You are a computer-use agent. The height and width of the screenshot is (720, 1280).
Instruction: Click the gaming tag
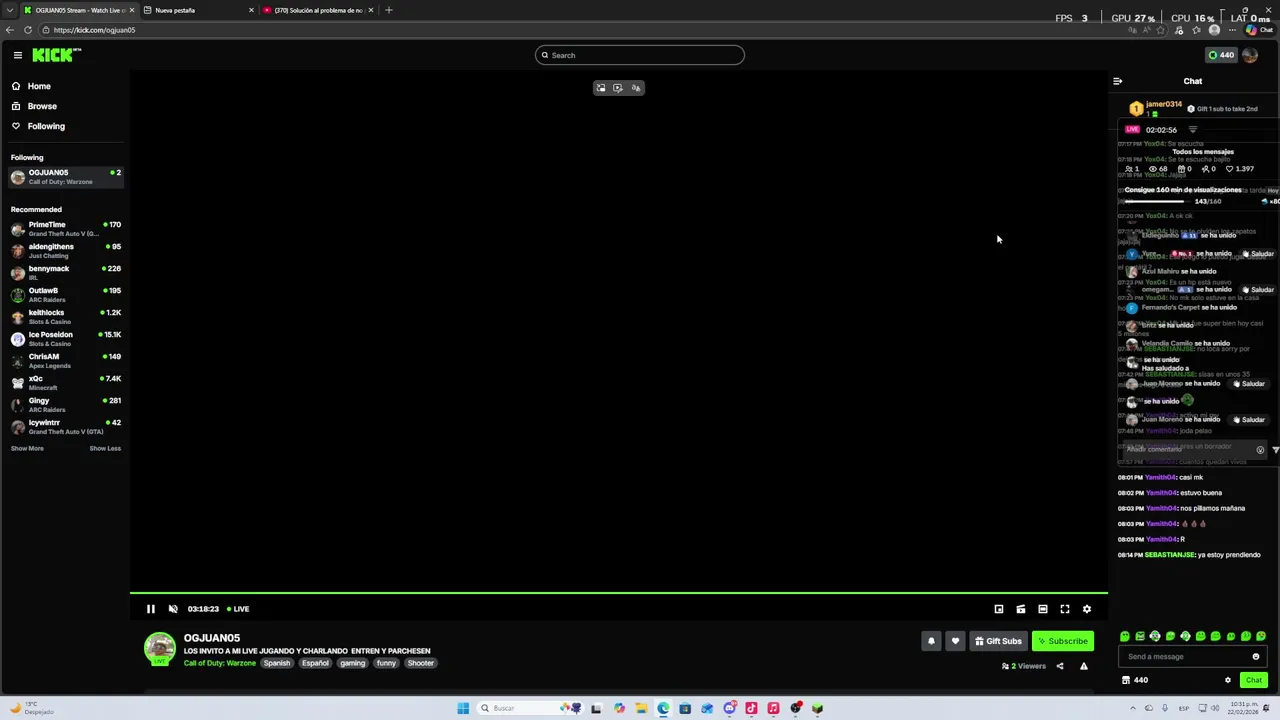click(352, 663)
